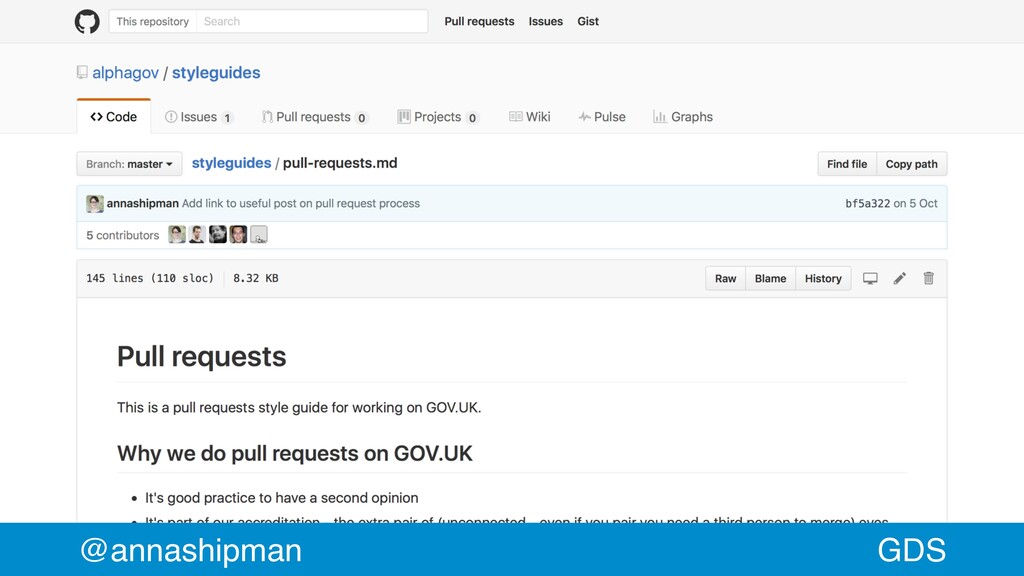Click the Why we do pull requests heading
This screenshot has width=1024, height=576.
click(295, 453)
